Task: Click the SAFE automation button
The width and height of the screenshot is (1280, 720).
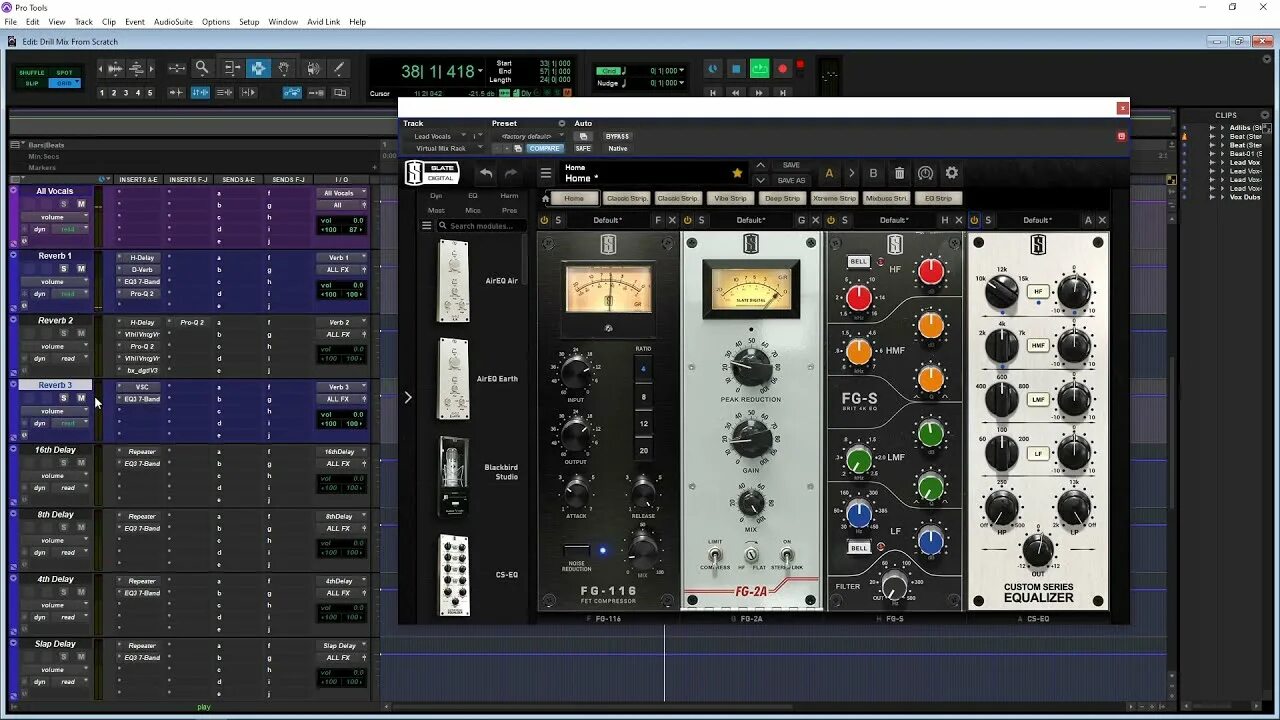Action: tap(583, 148)
